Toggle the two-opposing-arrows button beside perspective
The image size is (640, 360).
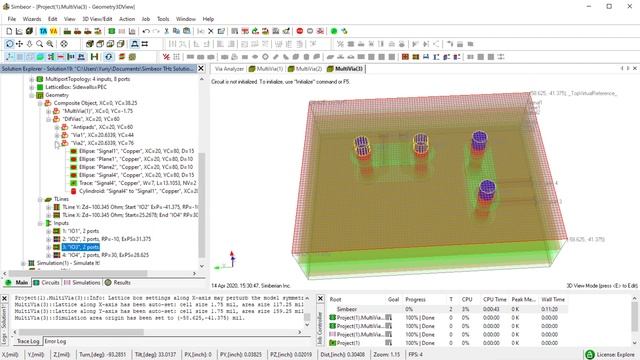[x=145, y=44]
